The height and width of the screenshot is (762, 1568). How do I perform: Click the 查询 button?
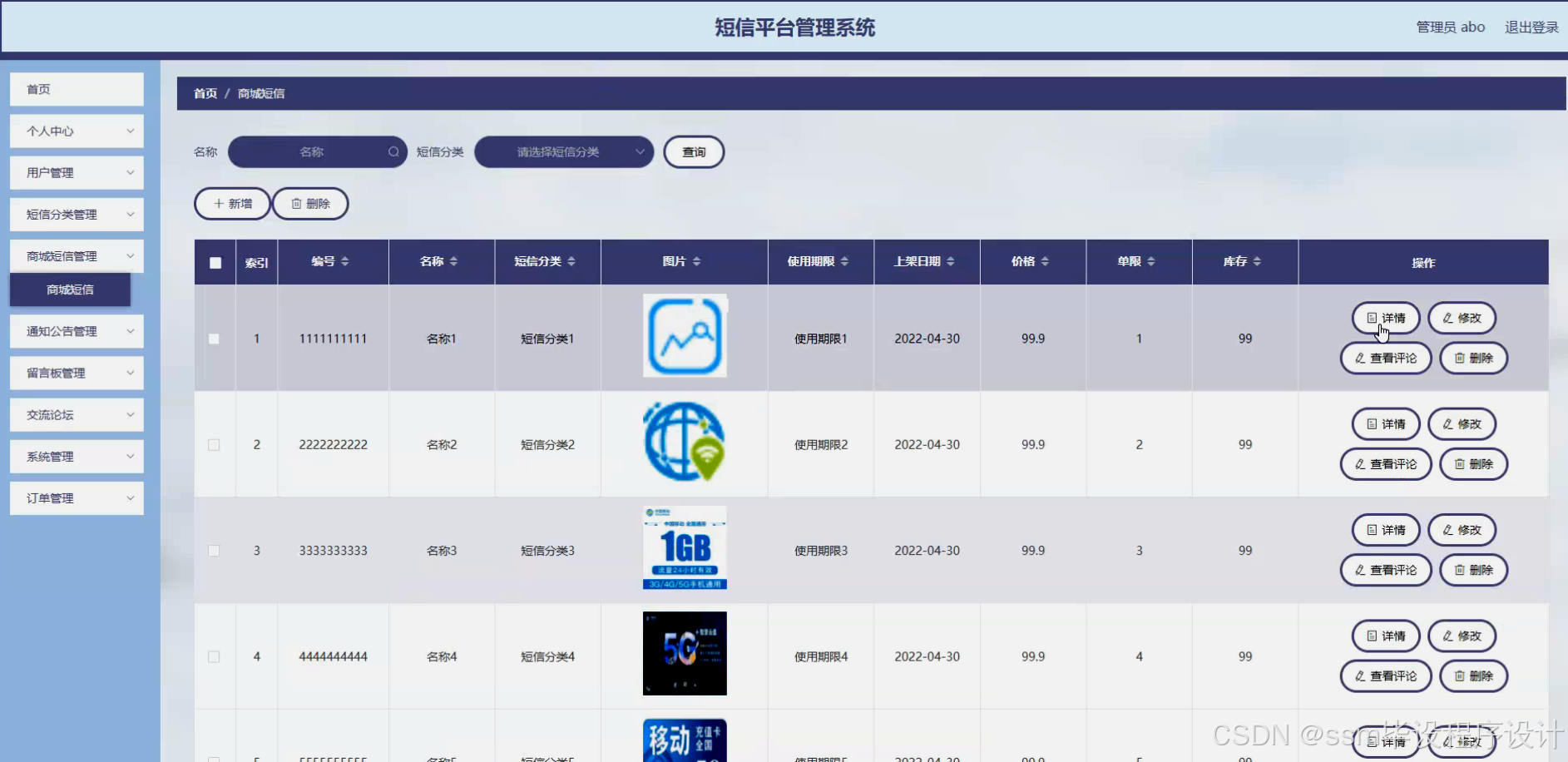tap(694, 151)
